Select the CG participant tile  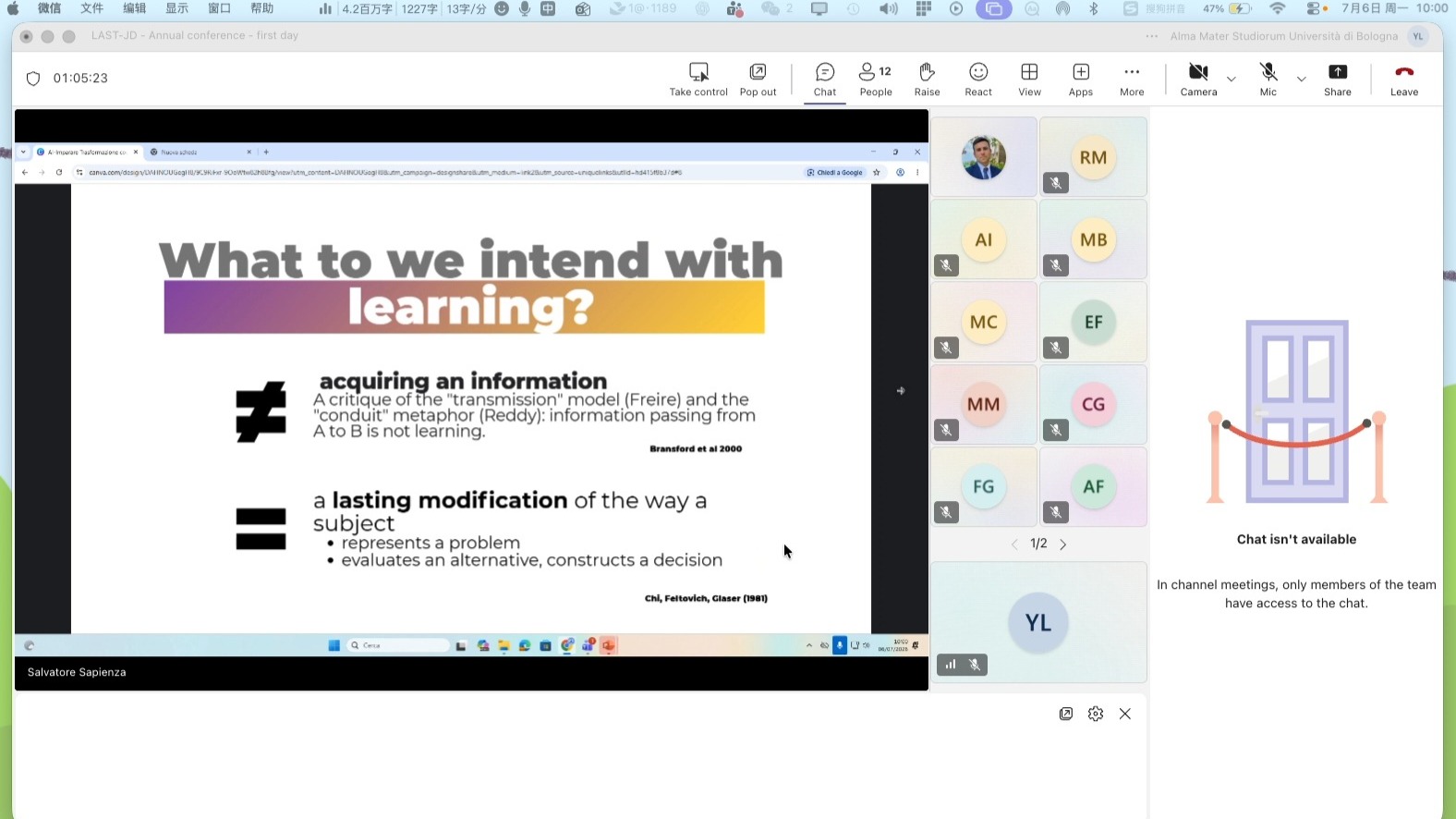[x=1093, y=404]
